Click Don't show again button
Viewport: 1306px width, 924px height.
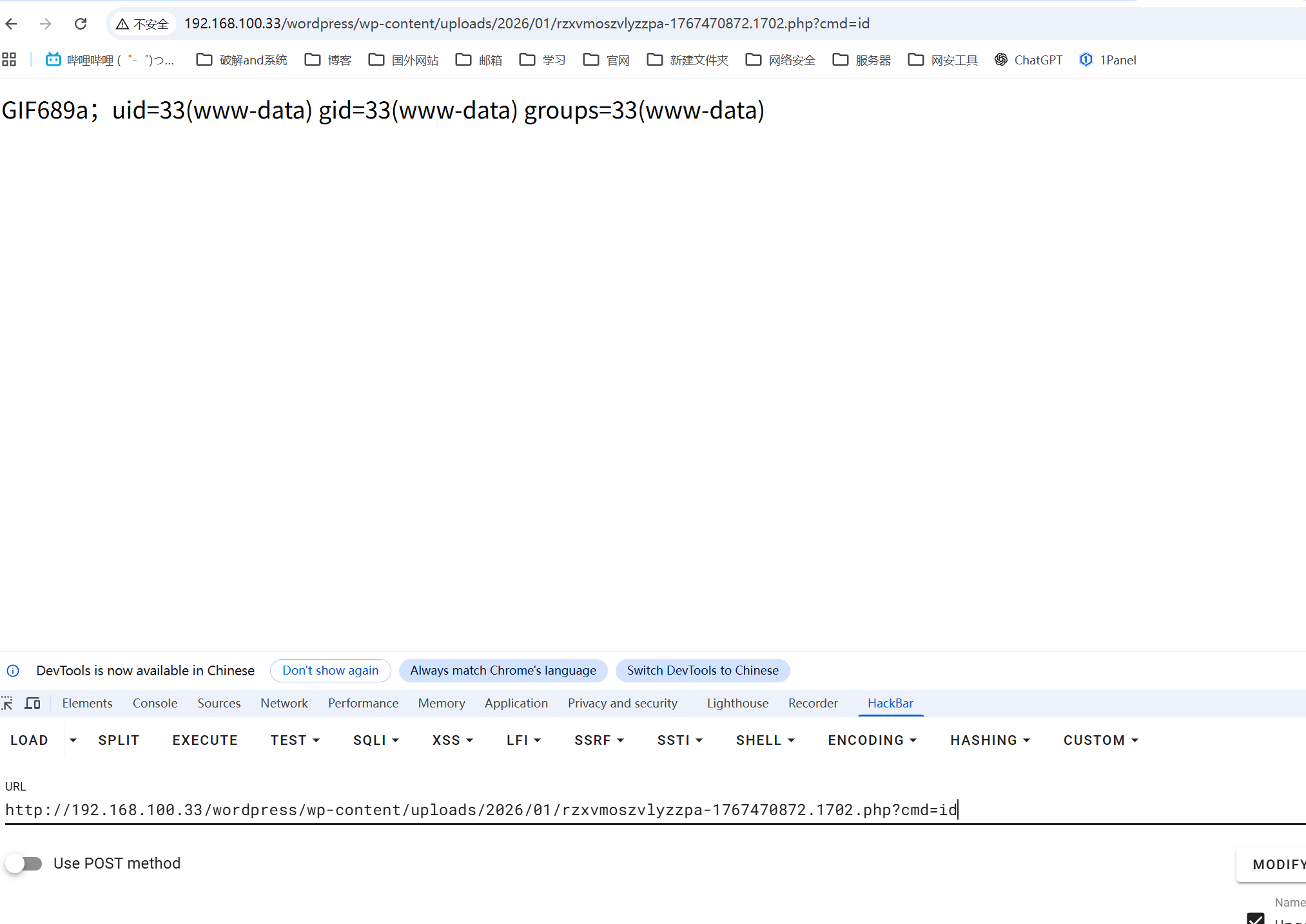pos(330,670)
